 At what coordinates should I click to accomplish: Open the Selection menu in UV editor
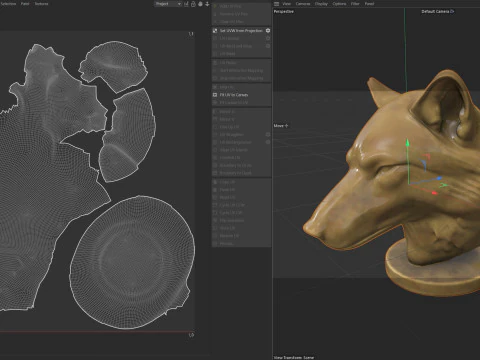(8, 4)
